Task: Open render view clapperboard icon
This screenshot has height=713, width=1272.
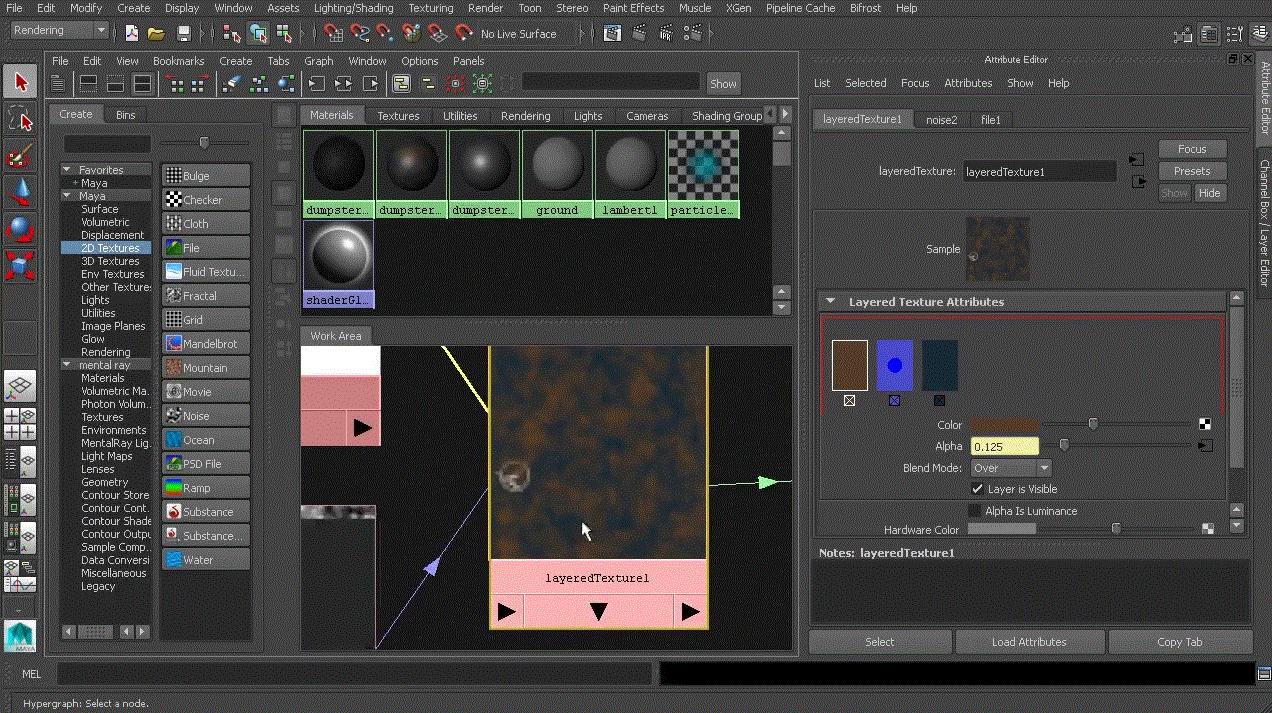Action: [x=613, y=33]
